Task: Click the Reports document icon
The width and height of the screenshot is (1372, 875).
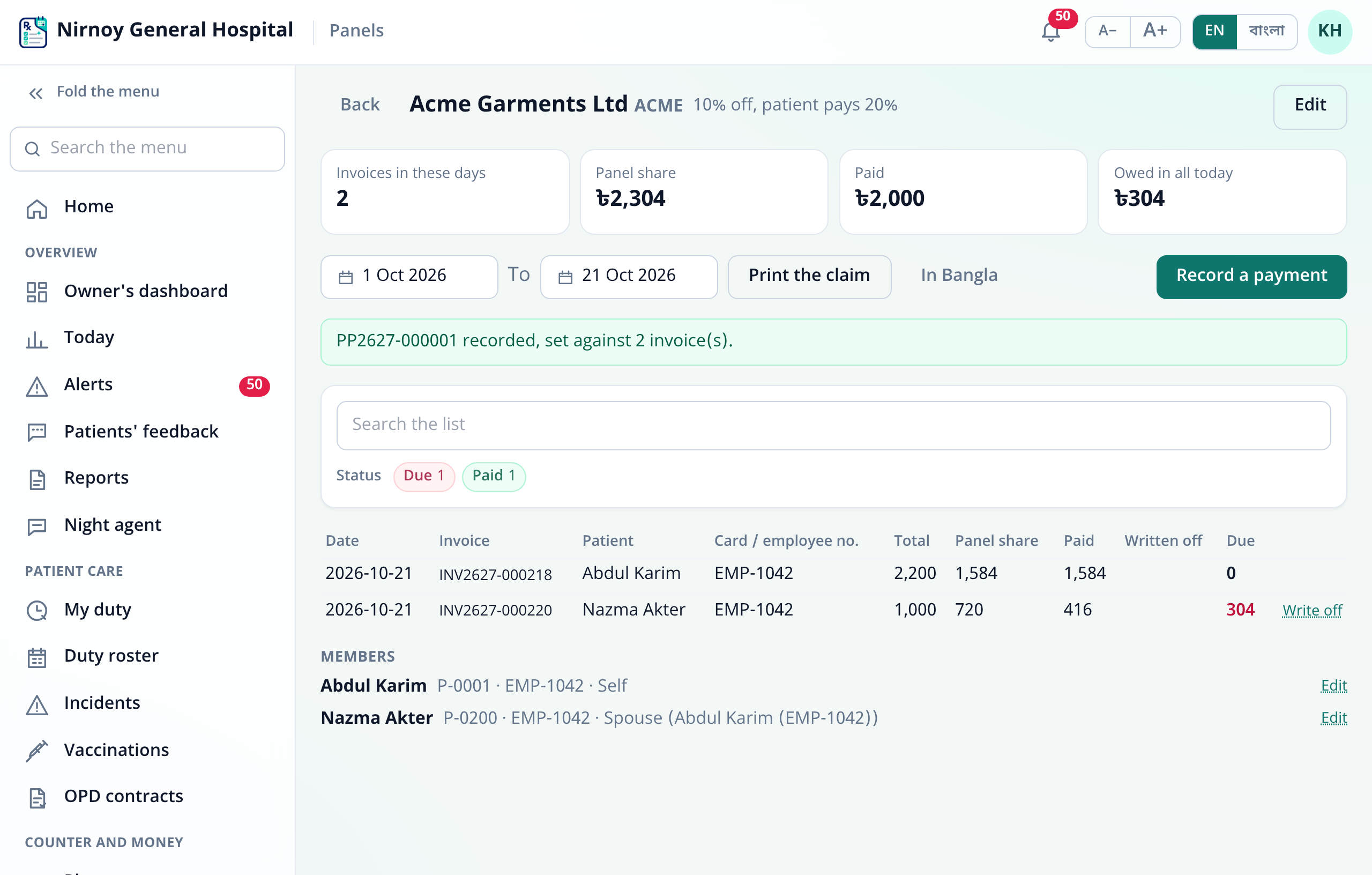Action: (x=37, y=479)
